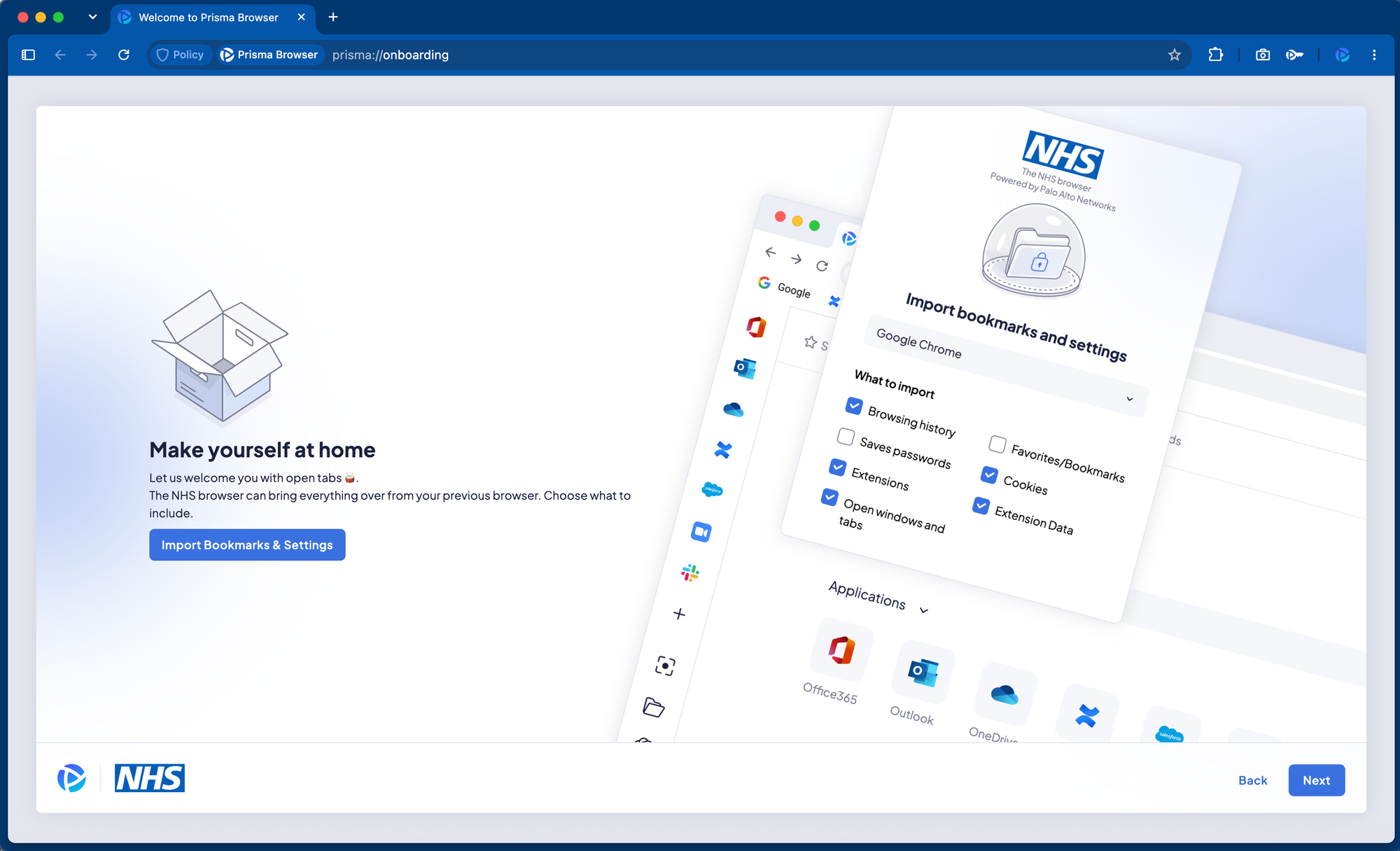Take a screenshot with the camera icon
Screen dimensions: 1400x851
click(1263, 55)
